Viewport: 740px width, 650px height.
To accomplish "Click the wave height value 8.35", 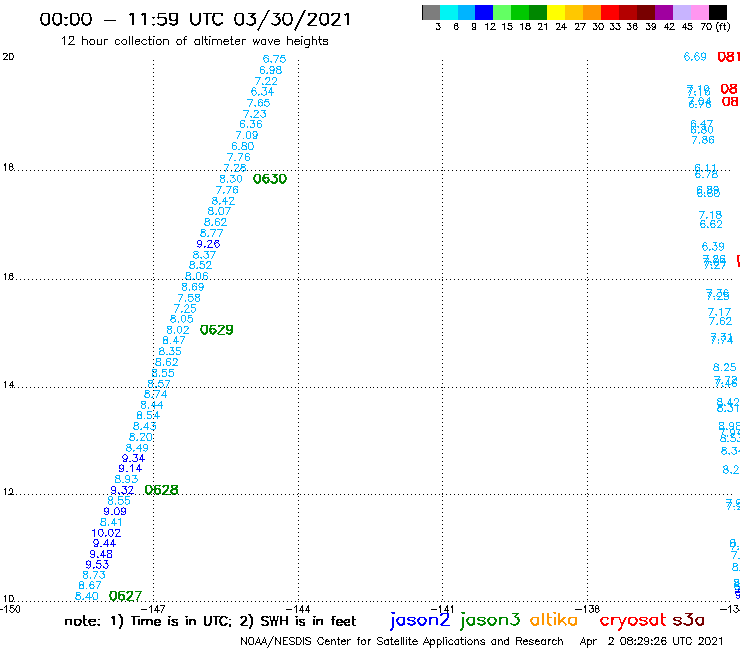I will click(170, 351).
